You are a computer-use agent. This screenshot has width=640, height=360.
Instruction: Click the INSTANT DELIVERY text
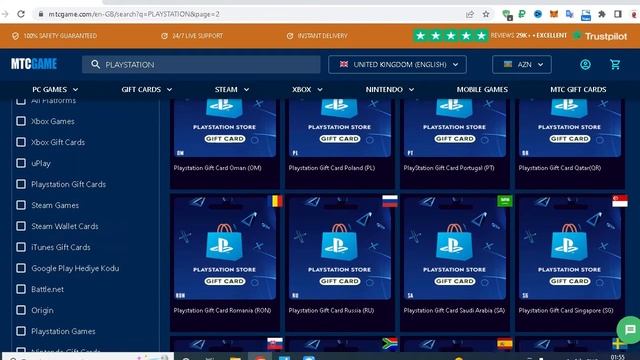(x=322, y=36)
